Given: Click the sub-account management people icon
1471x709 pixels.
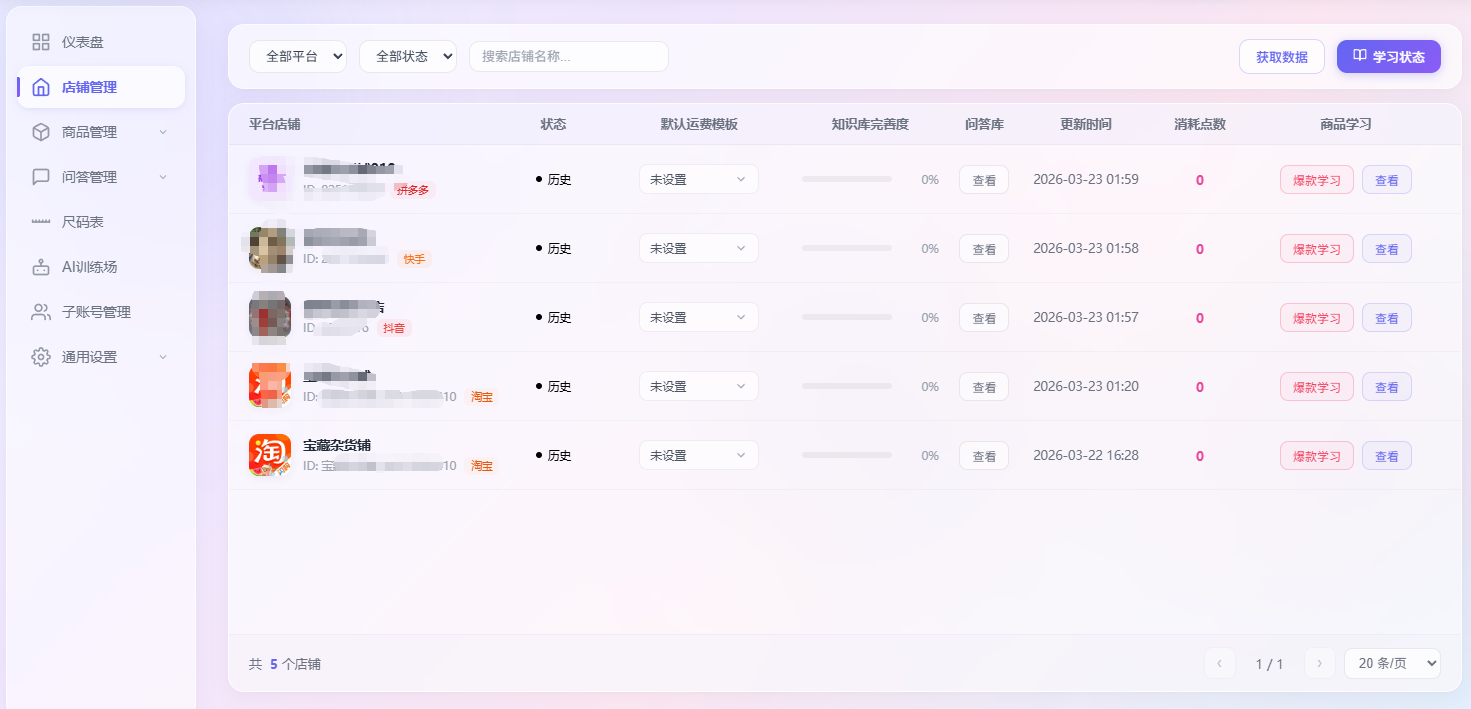Looking at the screenshot, I should click(41, 312).
